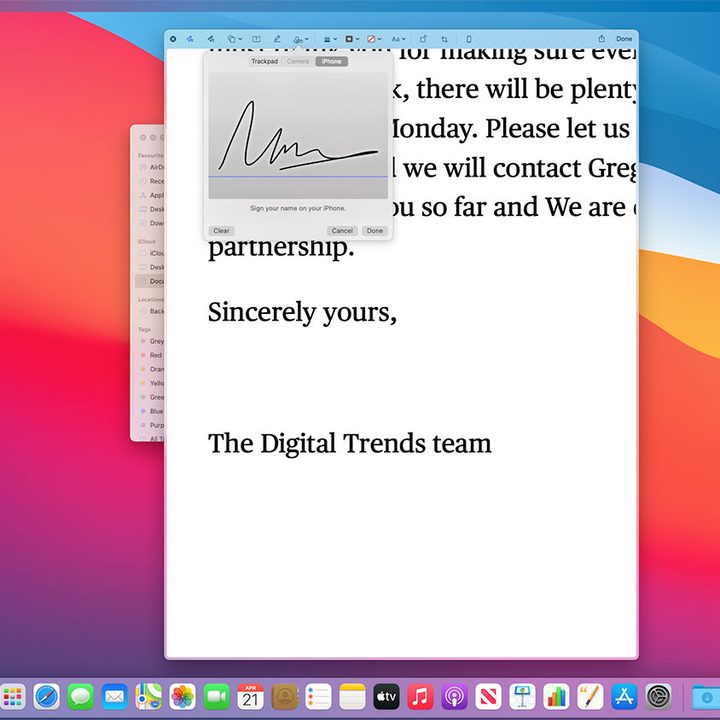Open Maps from the Dock

click(148, 697)
